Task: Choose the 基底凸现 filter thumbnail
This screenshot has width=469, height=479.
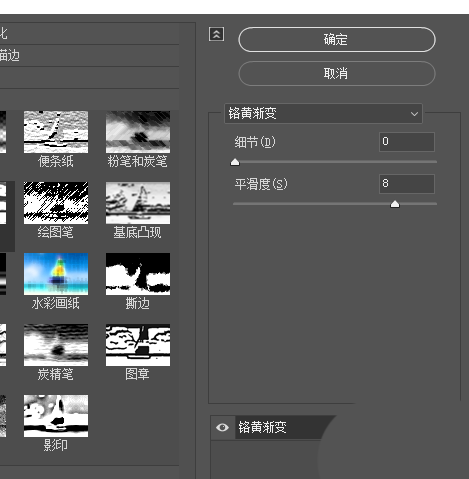Action: pyautogui.click(x=138, y=203)
